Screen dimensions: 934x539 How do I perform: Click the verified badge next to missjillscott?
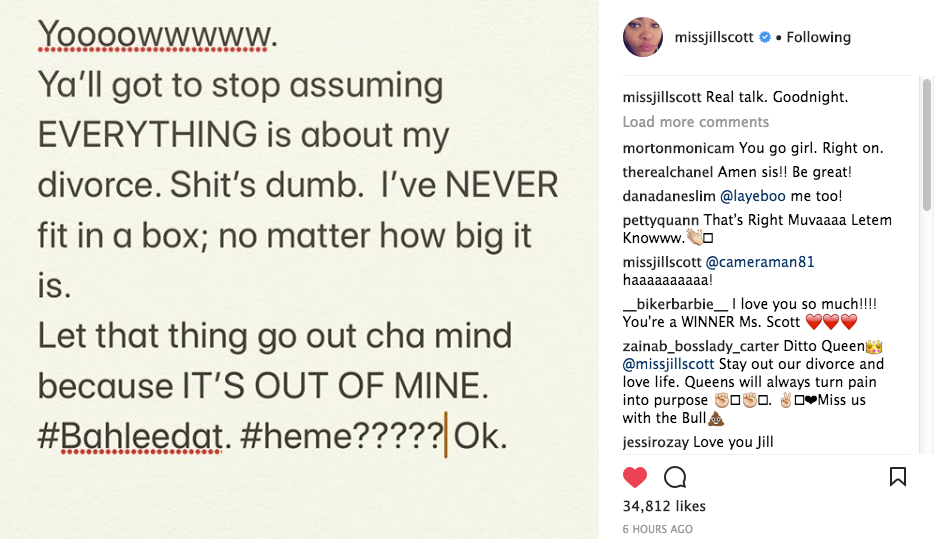765,37
